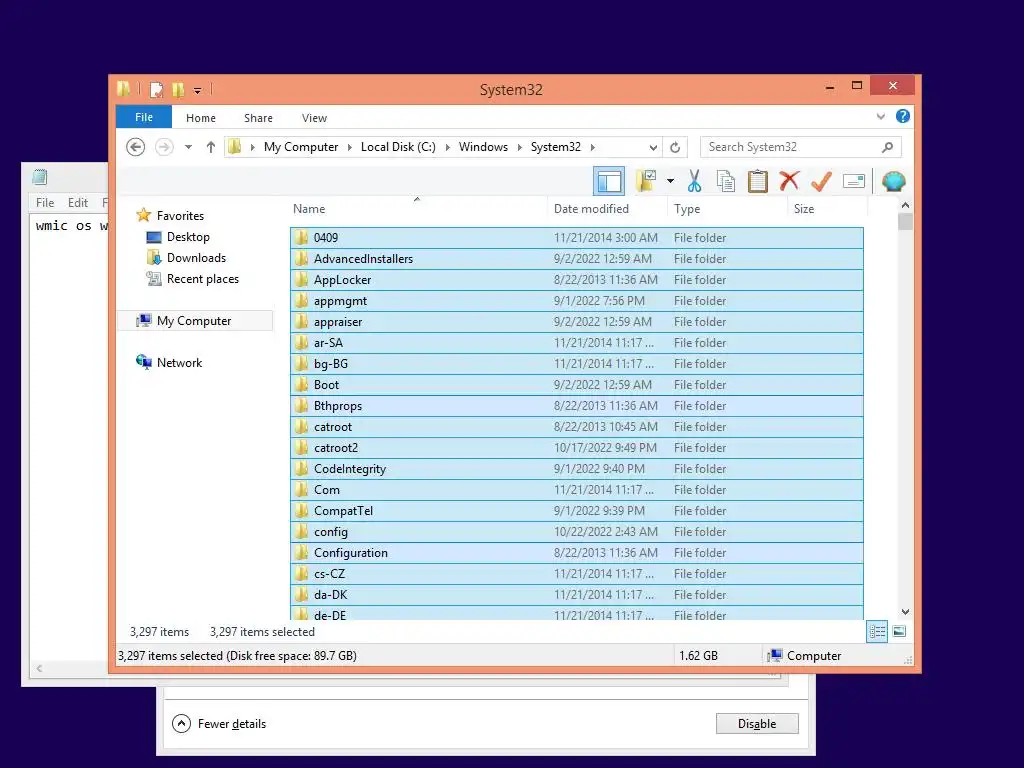The height and width of the screenshot is (768, 1024).
Task: Expand the arrow beside folder options icon
Action: click(x=670, y=181)
